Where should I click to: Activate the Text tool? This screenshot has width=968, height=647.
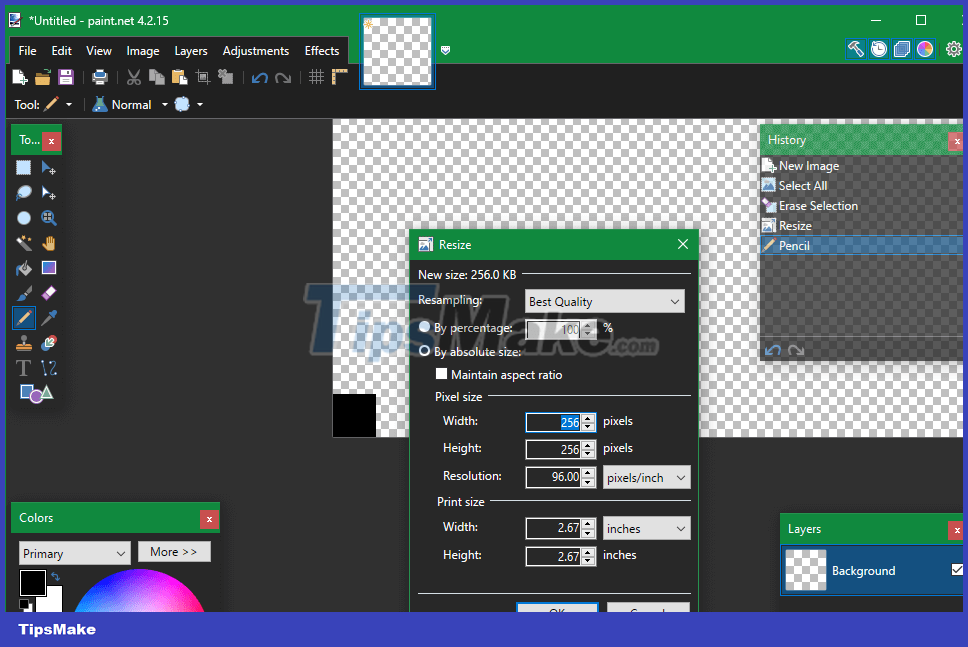pos(22,367)
